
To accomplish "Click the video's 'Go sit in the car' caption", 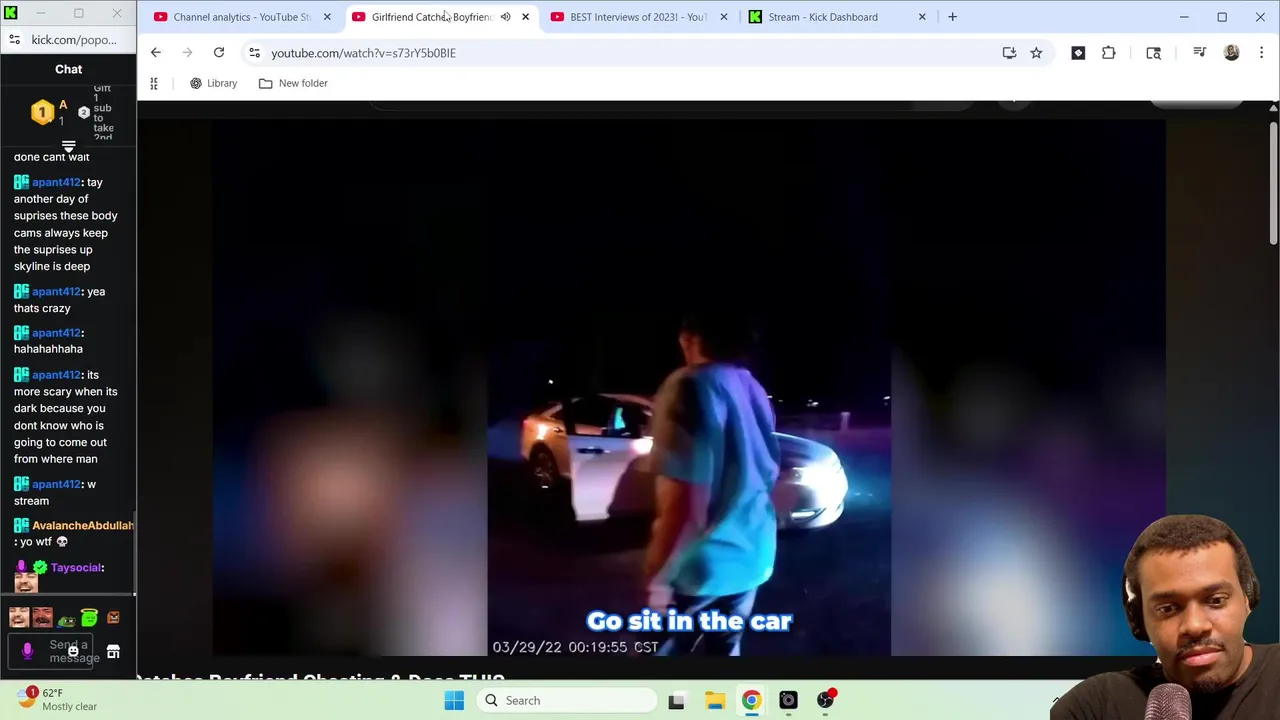I will (x=689, y=621).
